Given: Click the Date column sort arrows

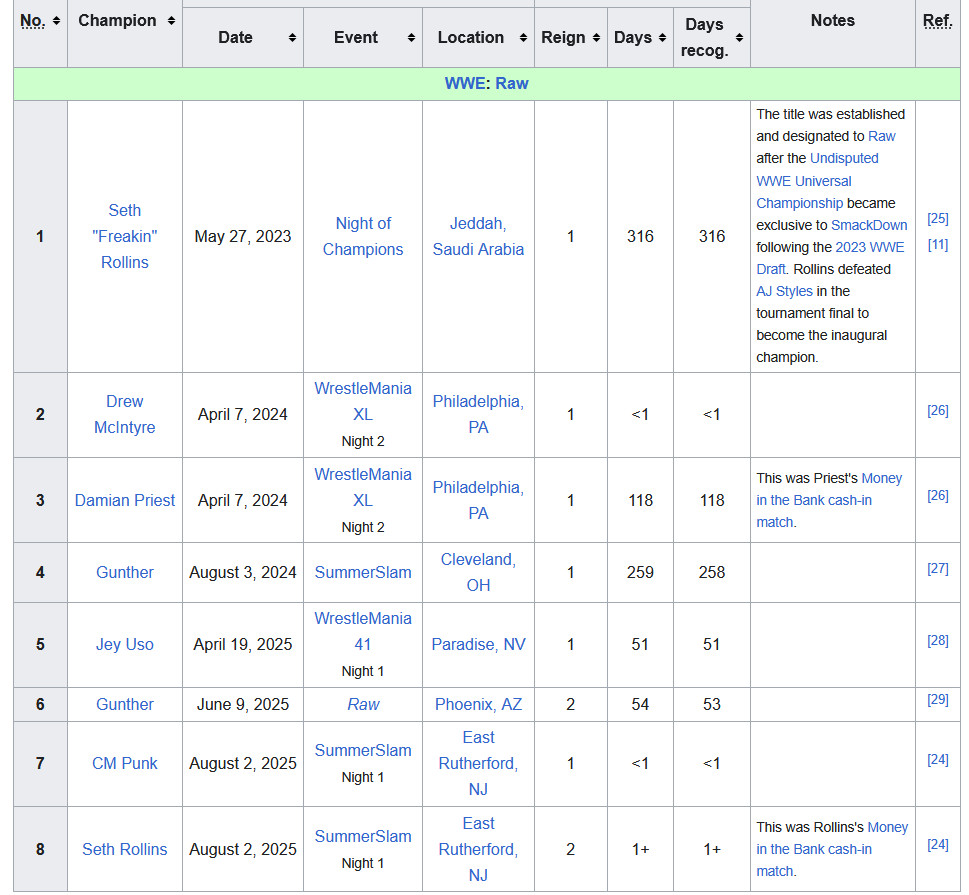Looking at the screenshot, I should (292, 38).
